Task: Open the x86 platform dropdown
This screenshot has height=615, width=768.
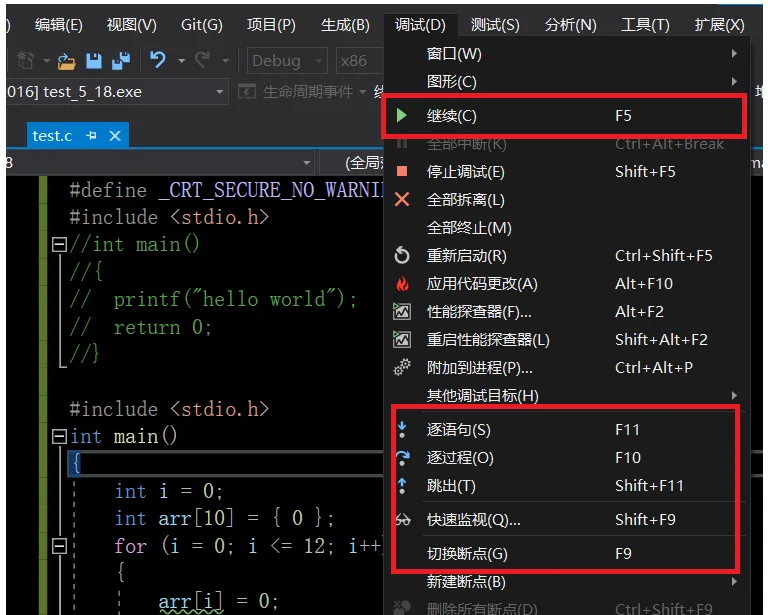Action: point(360,61)
